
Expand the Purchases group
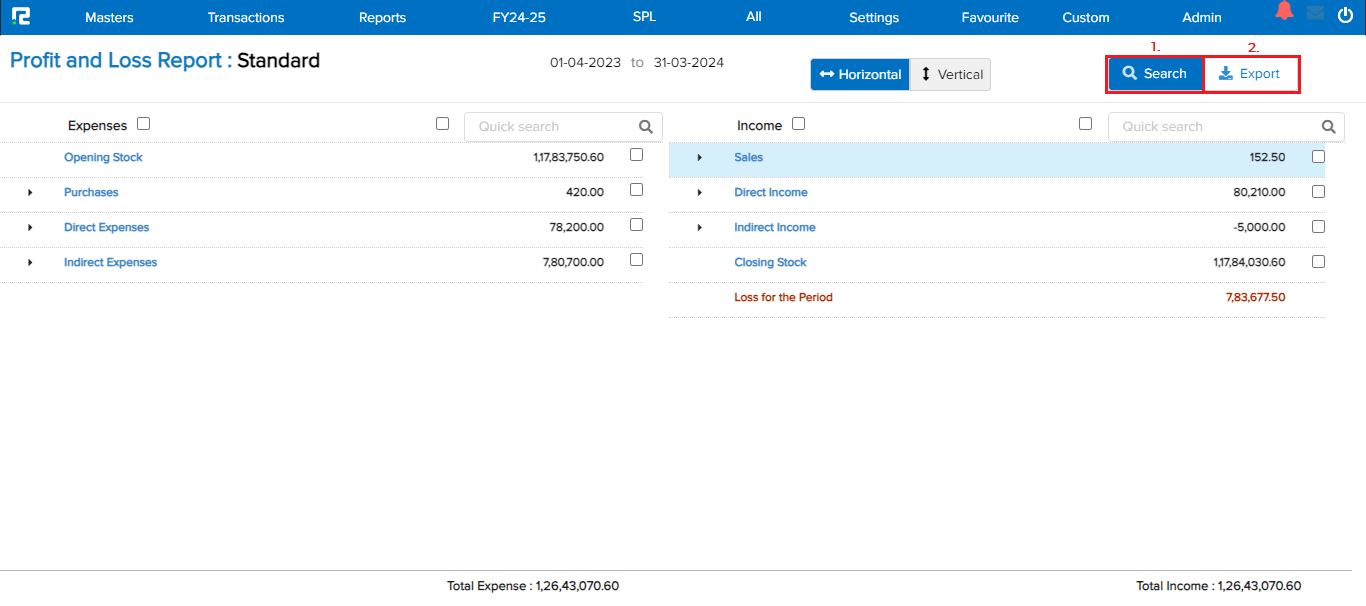tap(30, 192)
